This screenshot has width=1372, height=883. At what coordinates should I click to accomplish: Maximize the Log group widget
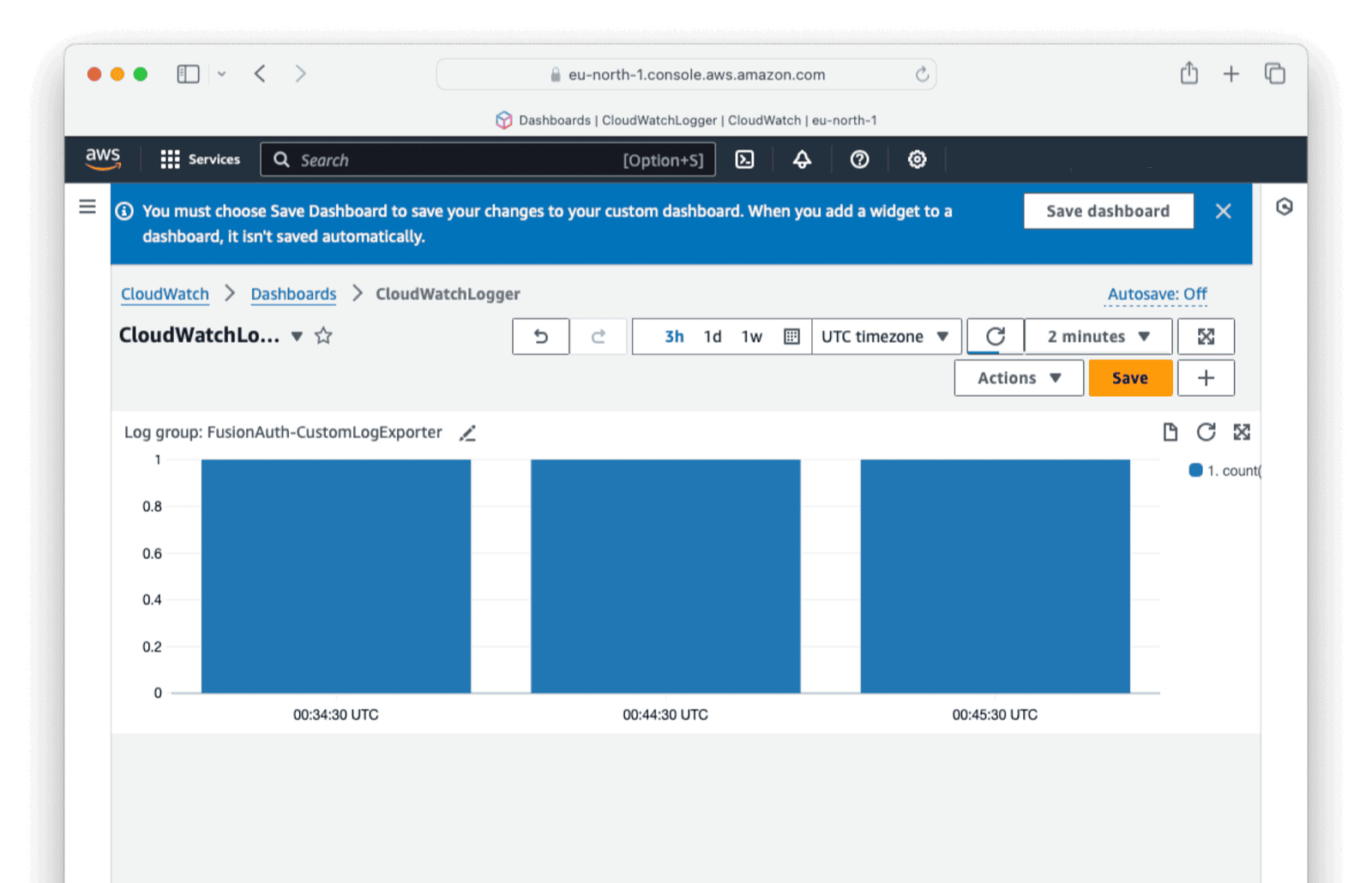click(1242, 432)
